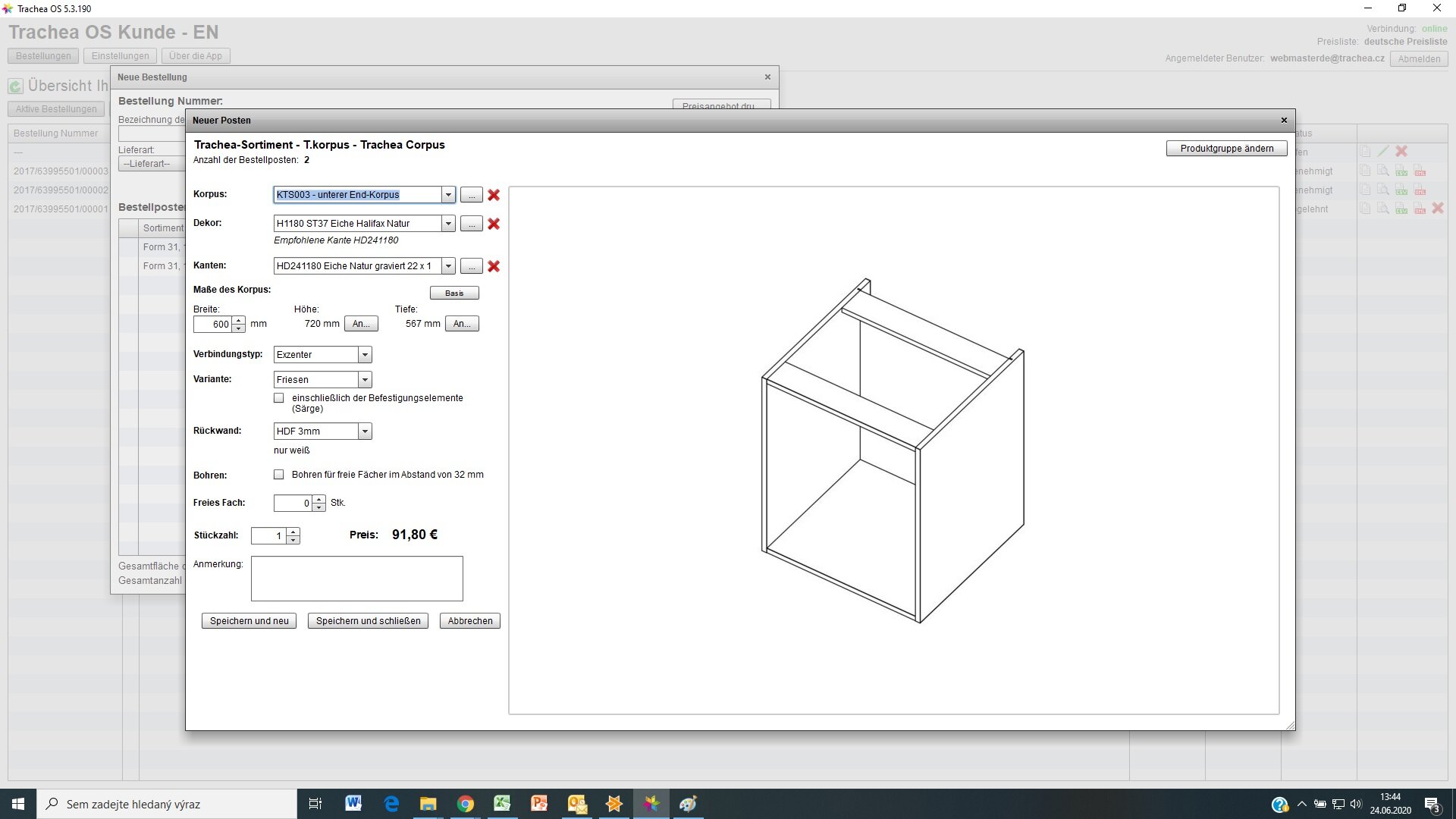
Task: Open the Windows Start menu
Action: click(x=18, y=804)
